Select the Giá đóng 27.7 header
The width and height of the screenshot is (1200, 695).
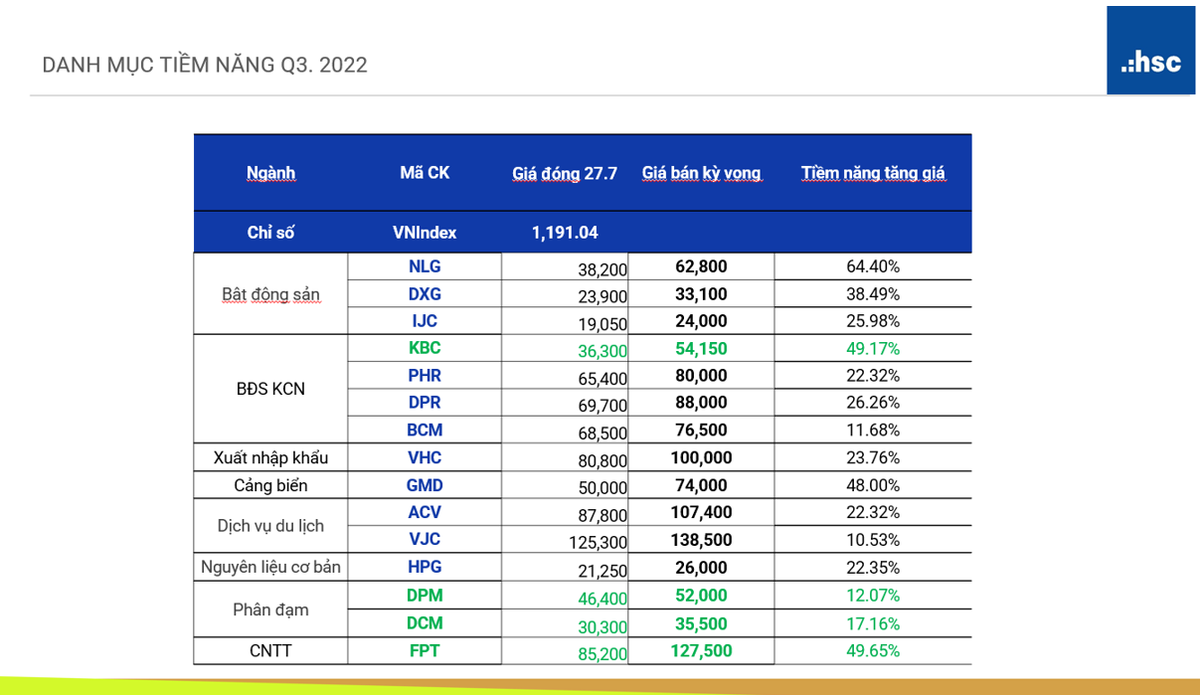(x=564, y=173)
